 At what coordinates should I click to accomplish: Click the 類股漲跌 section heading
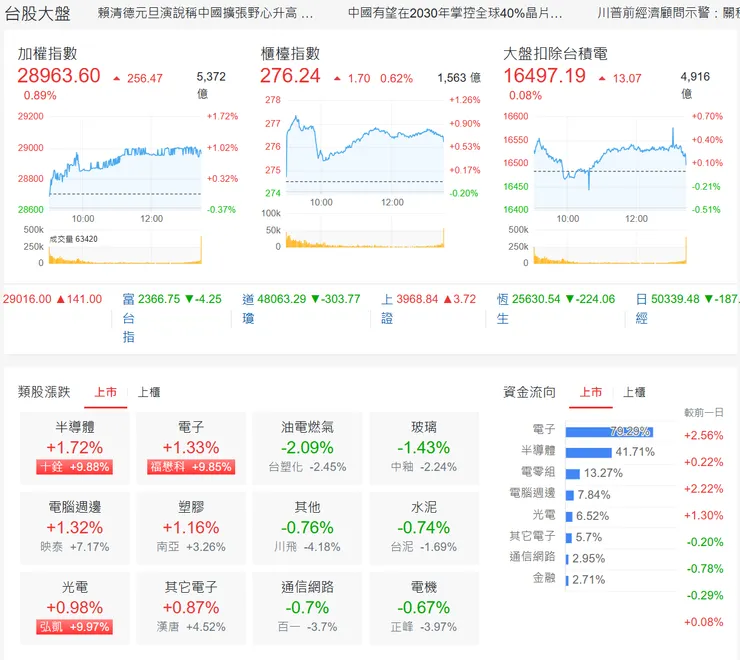pos(44,392)
